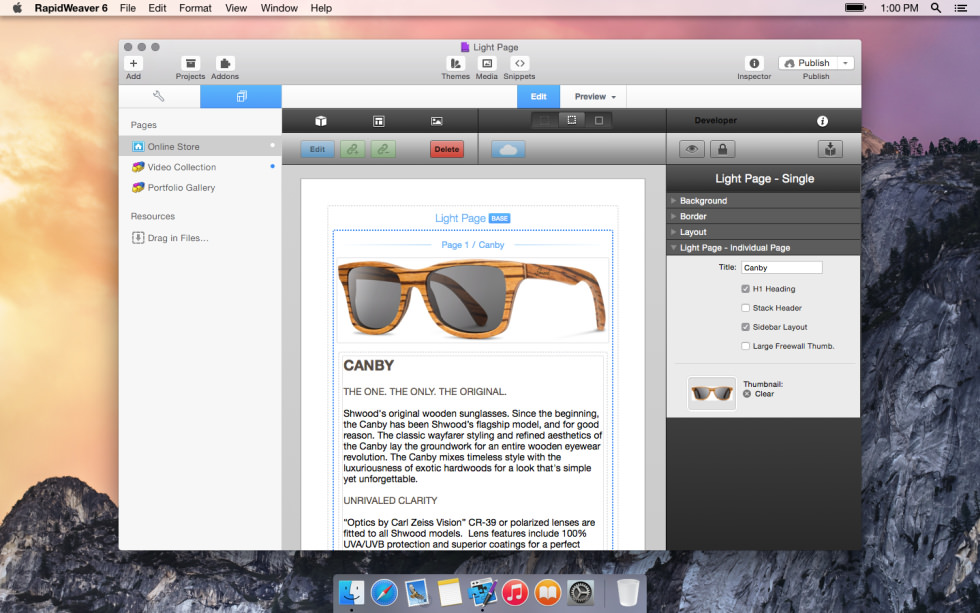Screen dimensions: 980x613
Task: Uncheck the H1 Heading checkbox
Action: tap(746, 289)
